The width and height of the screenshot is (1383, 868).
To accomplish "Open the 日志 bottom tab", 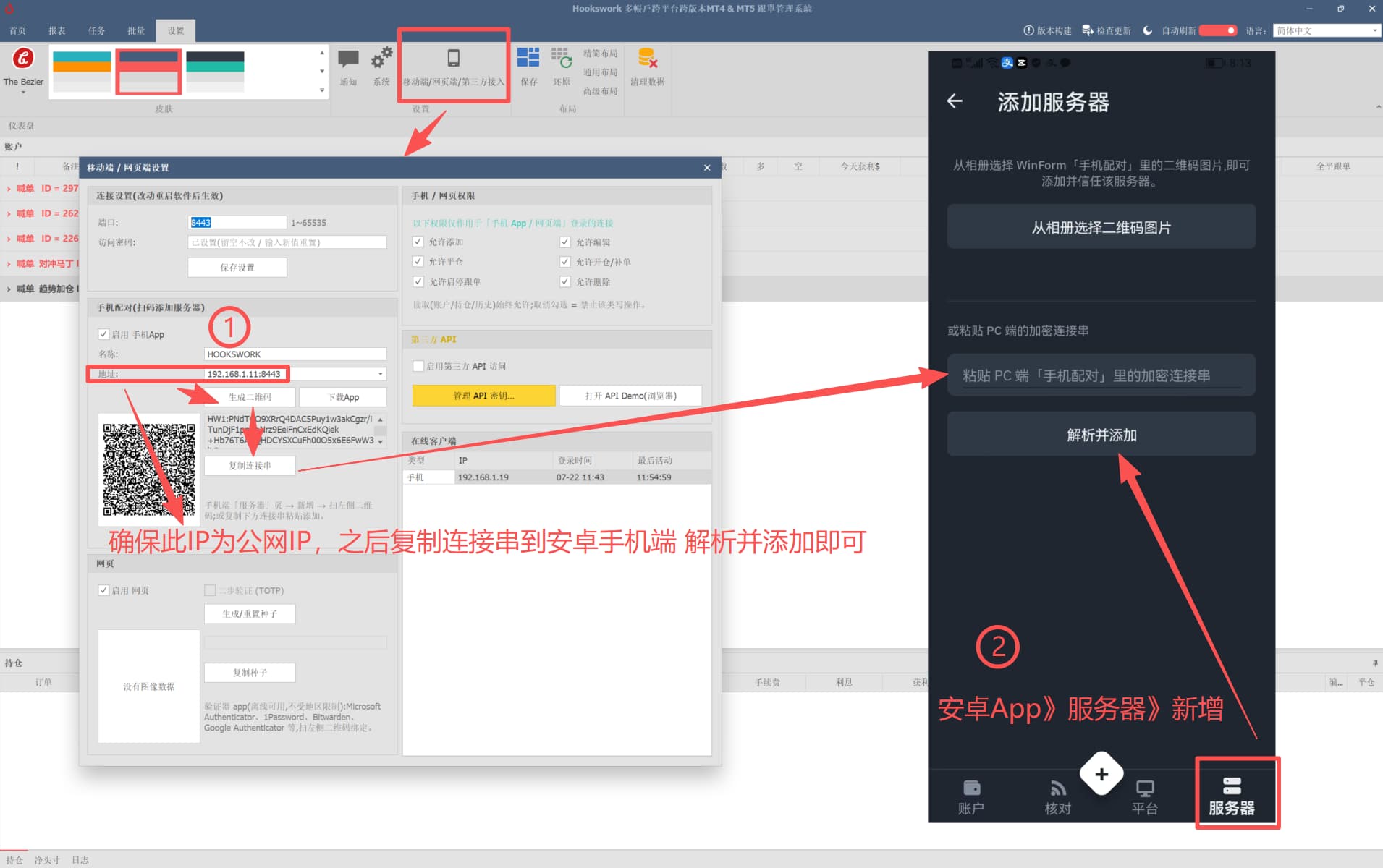I will click(80, 860).
